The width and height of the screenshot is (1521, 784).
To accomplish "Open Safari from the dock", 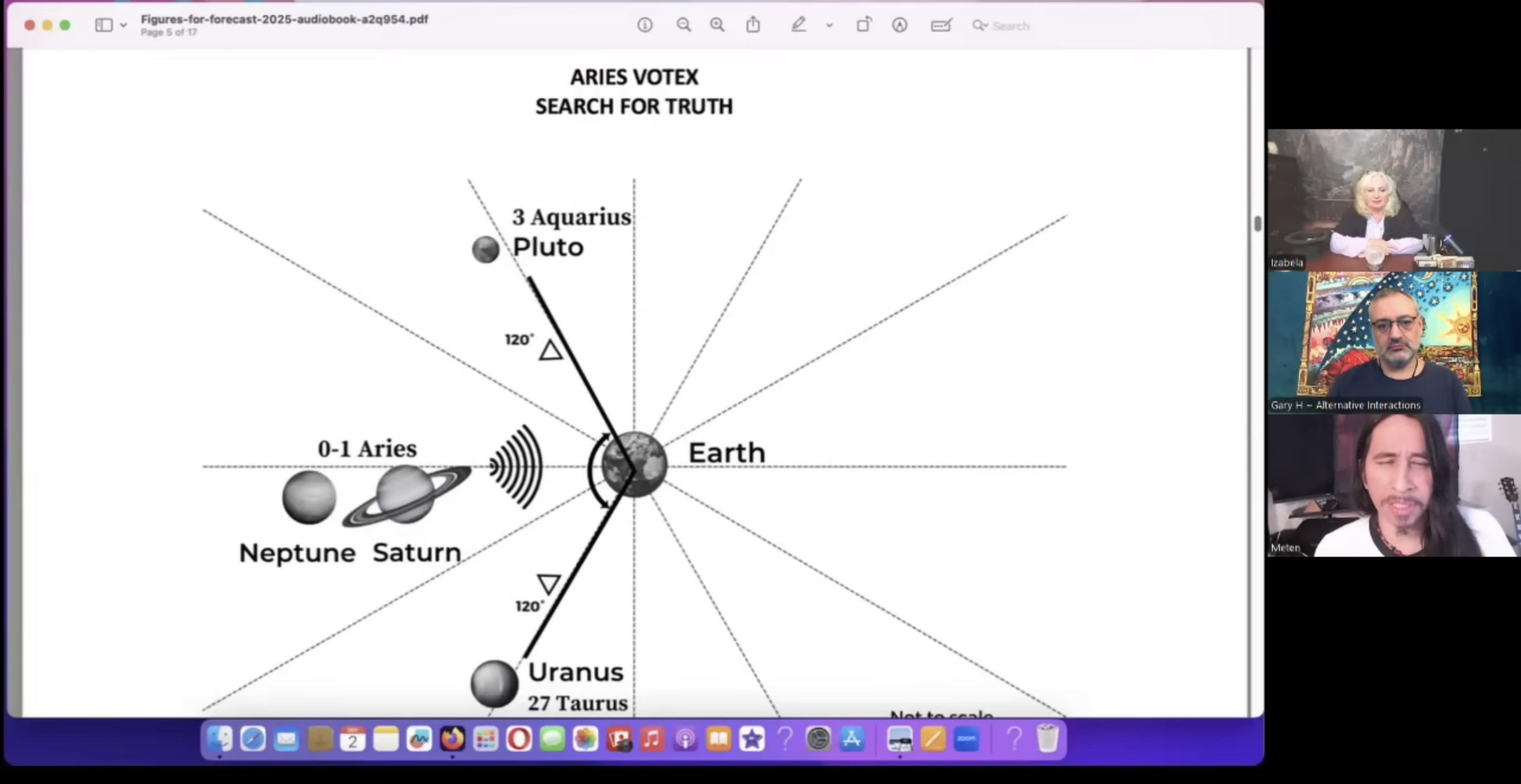I will pos(253,739).
